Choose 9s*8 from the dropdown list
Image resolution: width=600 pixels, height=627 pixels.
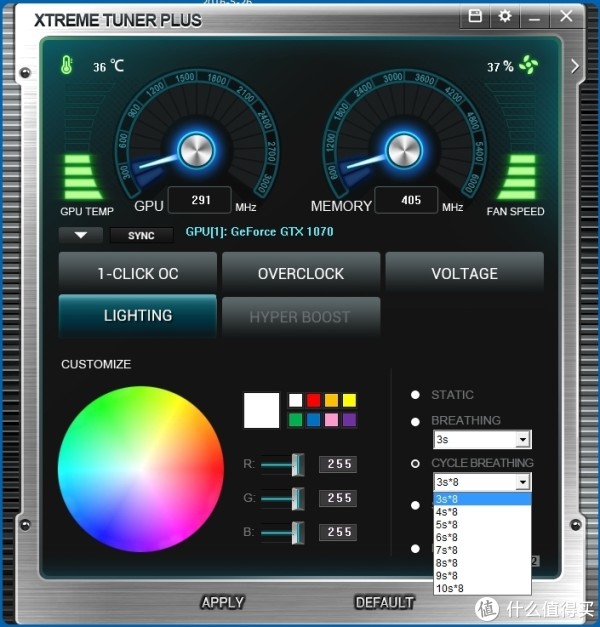(482, 576)
